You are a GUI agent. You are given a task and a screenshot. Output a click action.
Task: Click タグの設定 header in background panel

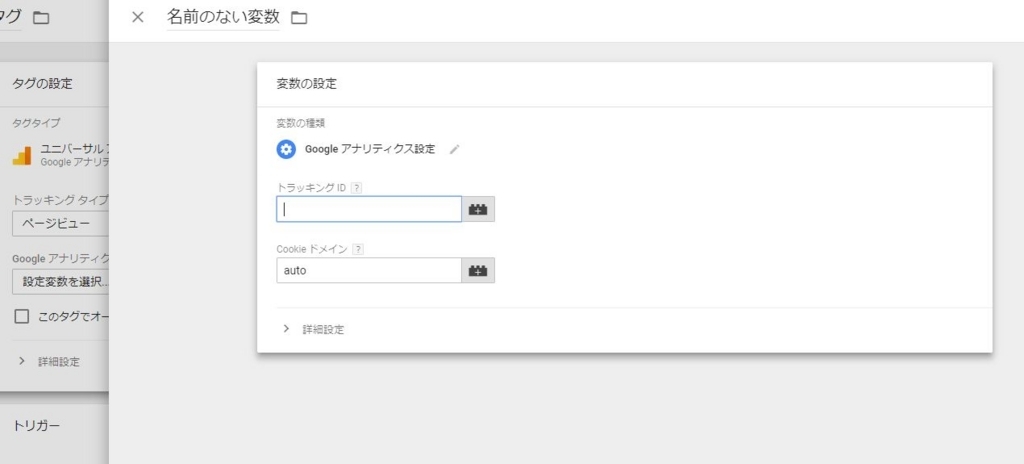42,84
